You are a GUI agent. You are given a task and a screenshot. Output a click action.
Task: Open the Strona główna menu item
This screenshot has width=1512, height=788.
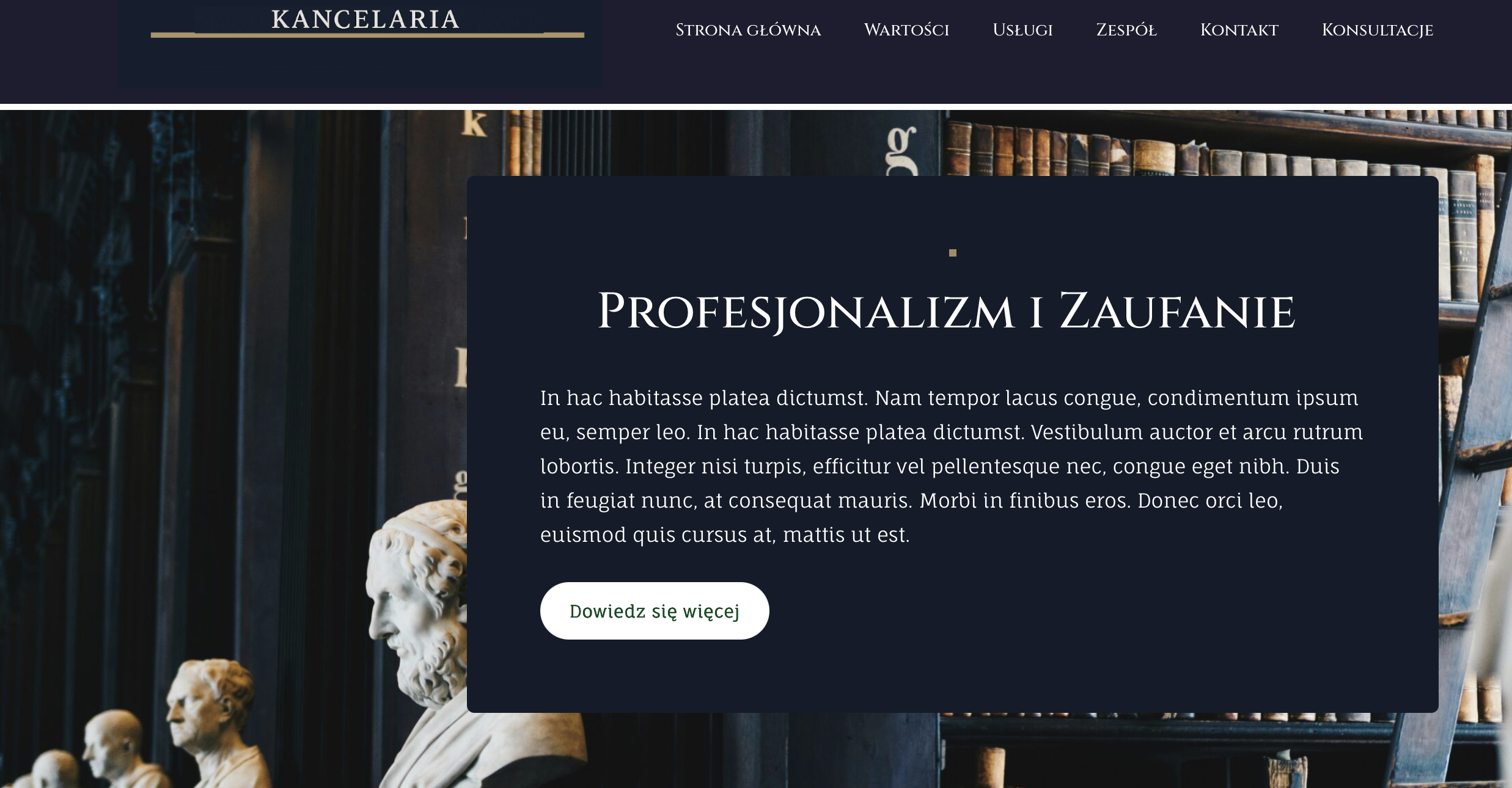click(x=748, y=30)
